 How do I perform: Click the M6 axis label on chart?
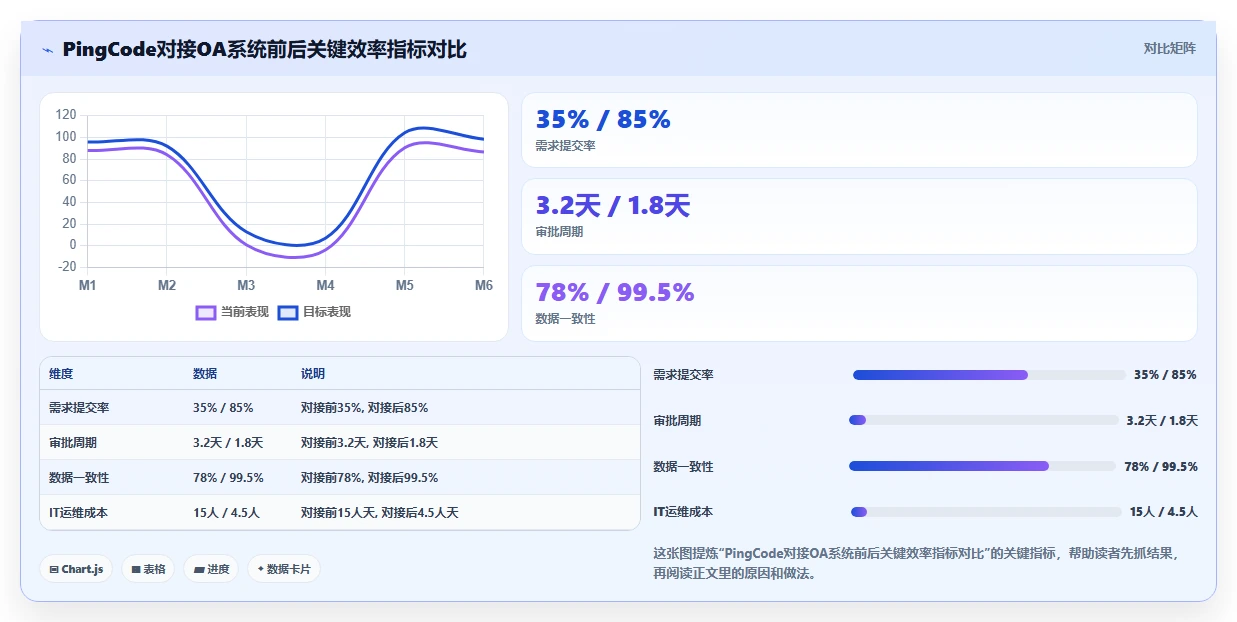[x=484, y=285]
